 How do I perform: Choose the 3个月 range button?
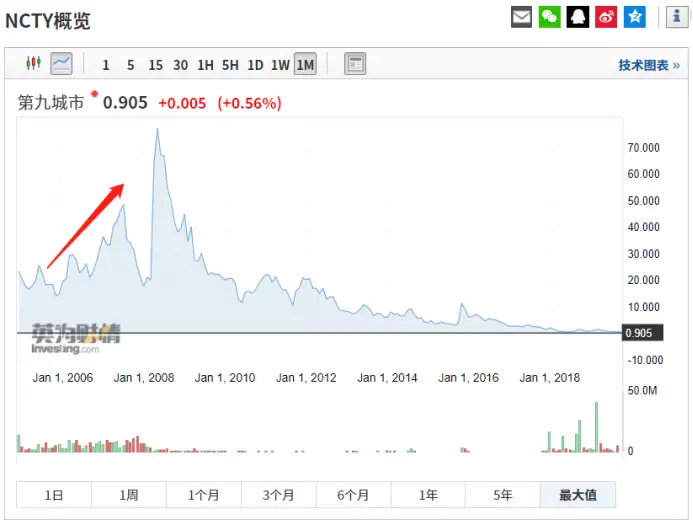[x=278, y=495]
